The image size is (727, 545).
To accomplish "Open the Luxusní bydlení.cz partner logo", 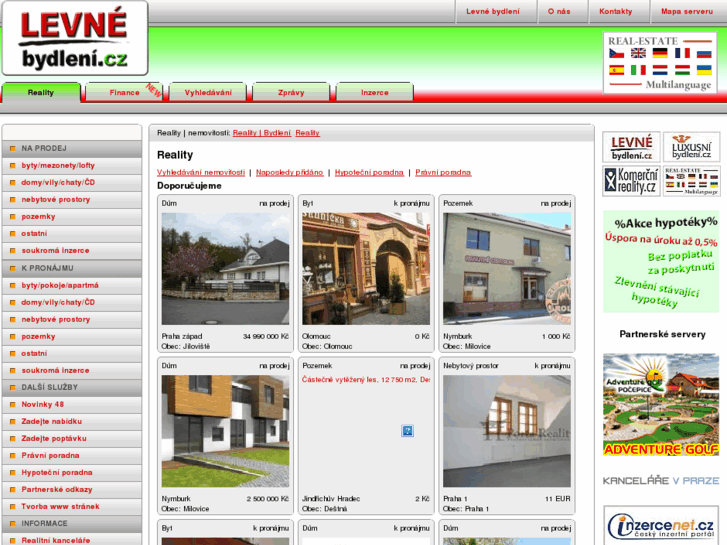I will click(691, 147).
